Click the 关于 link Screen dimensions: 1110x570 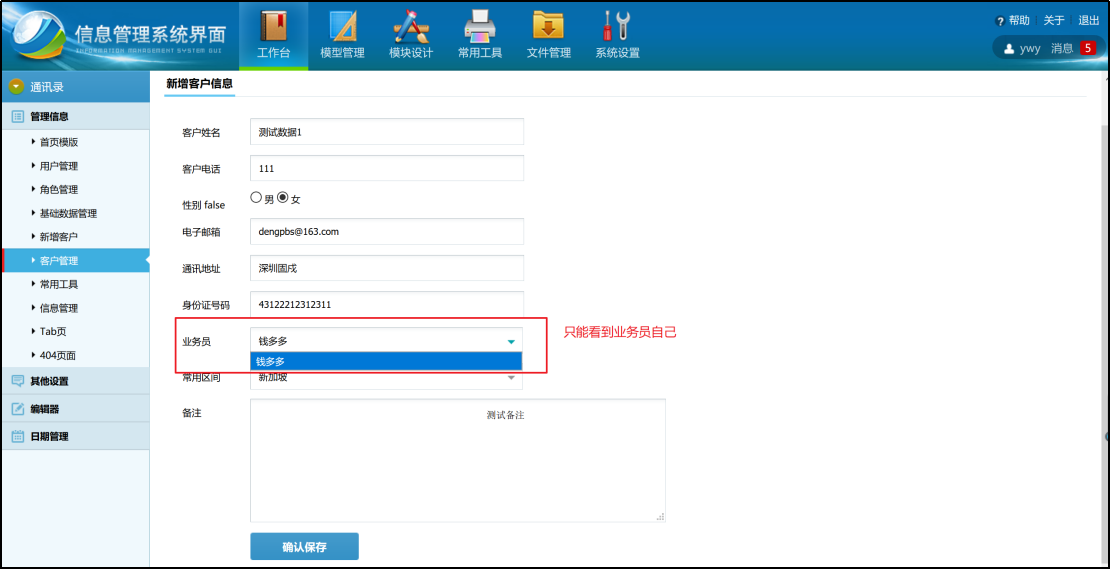[x=1054, y=21]
